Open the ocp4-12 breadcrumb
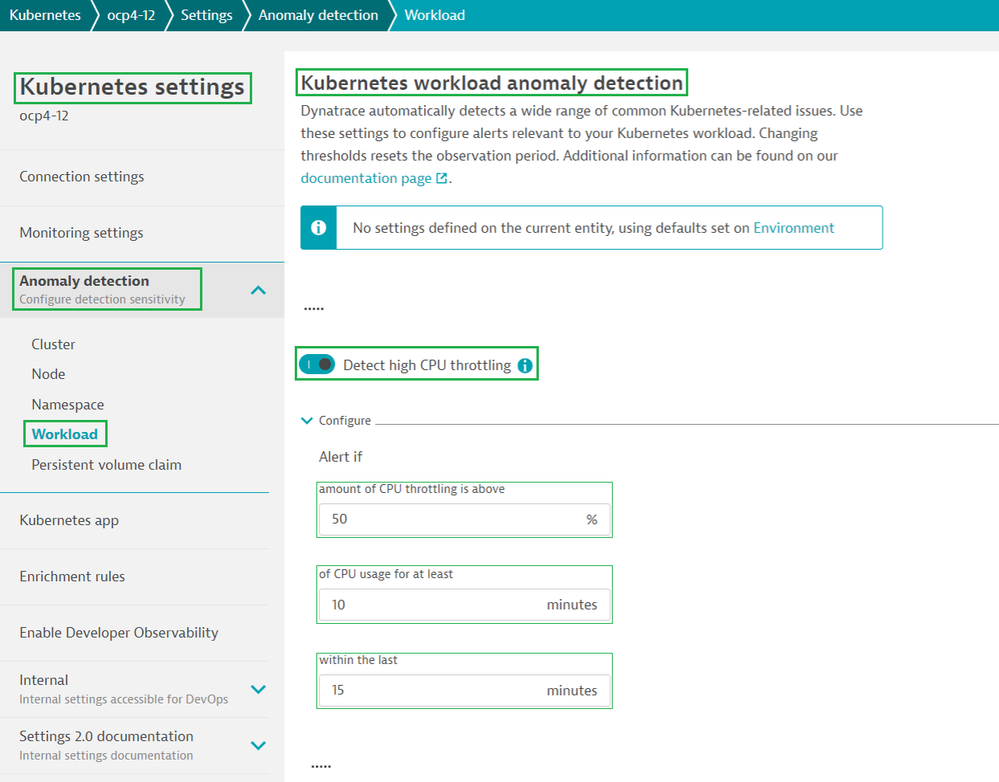The image size is (999, 782). click(x=131, y=15)
